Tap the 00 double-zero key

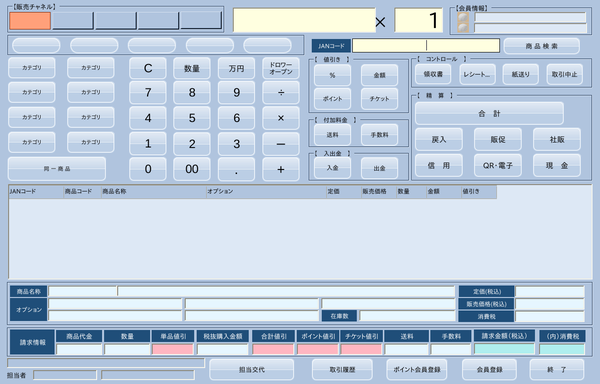192,169
